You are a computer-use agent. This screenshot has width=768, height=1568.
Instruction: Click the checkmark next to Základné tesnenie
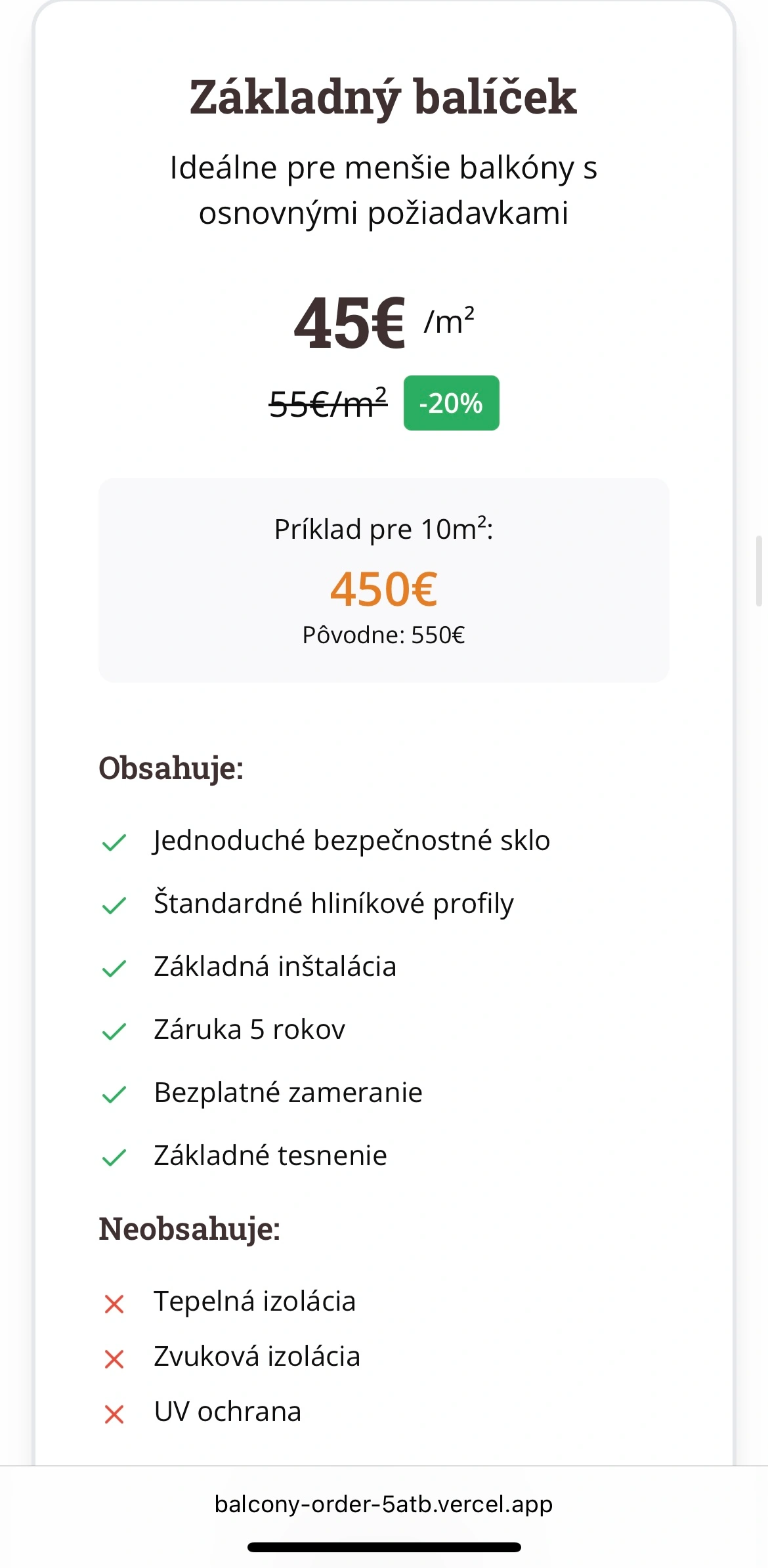pyautogui.click(x=114, y=1157)
